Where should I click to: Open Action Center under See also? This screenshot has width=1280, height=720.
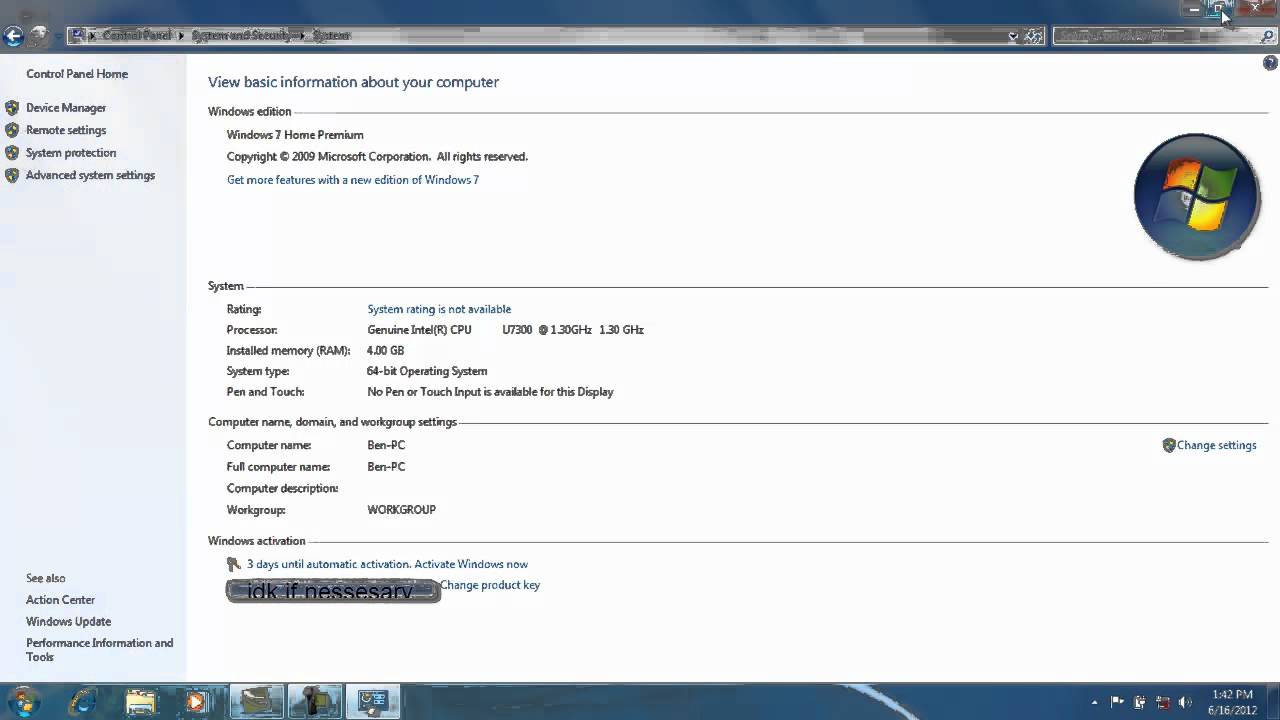[60, 600]
